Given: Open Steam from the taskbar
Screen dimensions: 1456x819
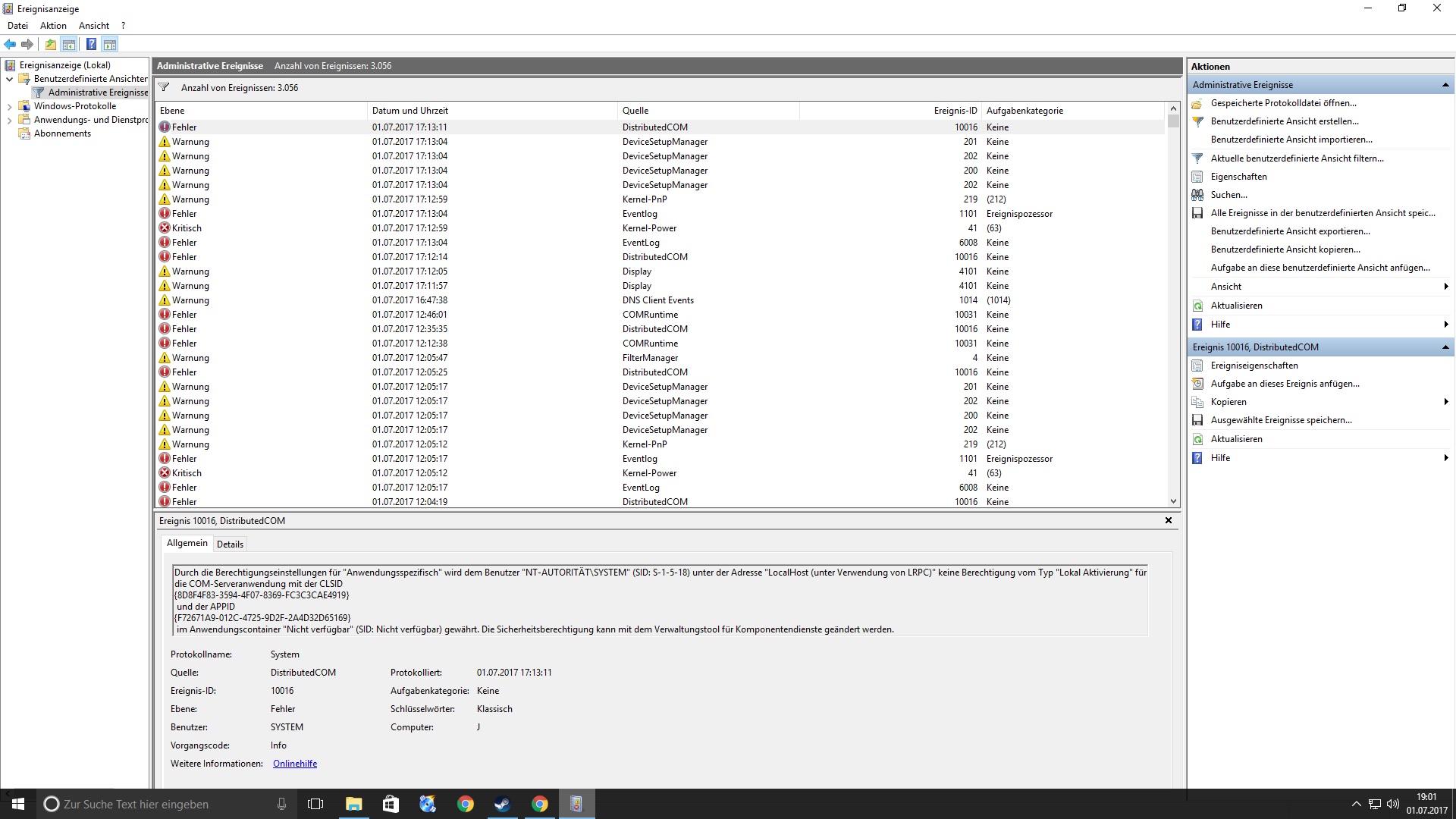Looking at the screenshot, I should (502, 804).
